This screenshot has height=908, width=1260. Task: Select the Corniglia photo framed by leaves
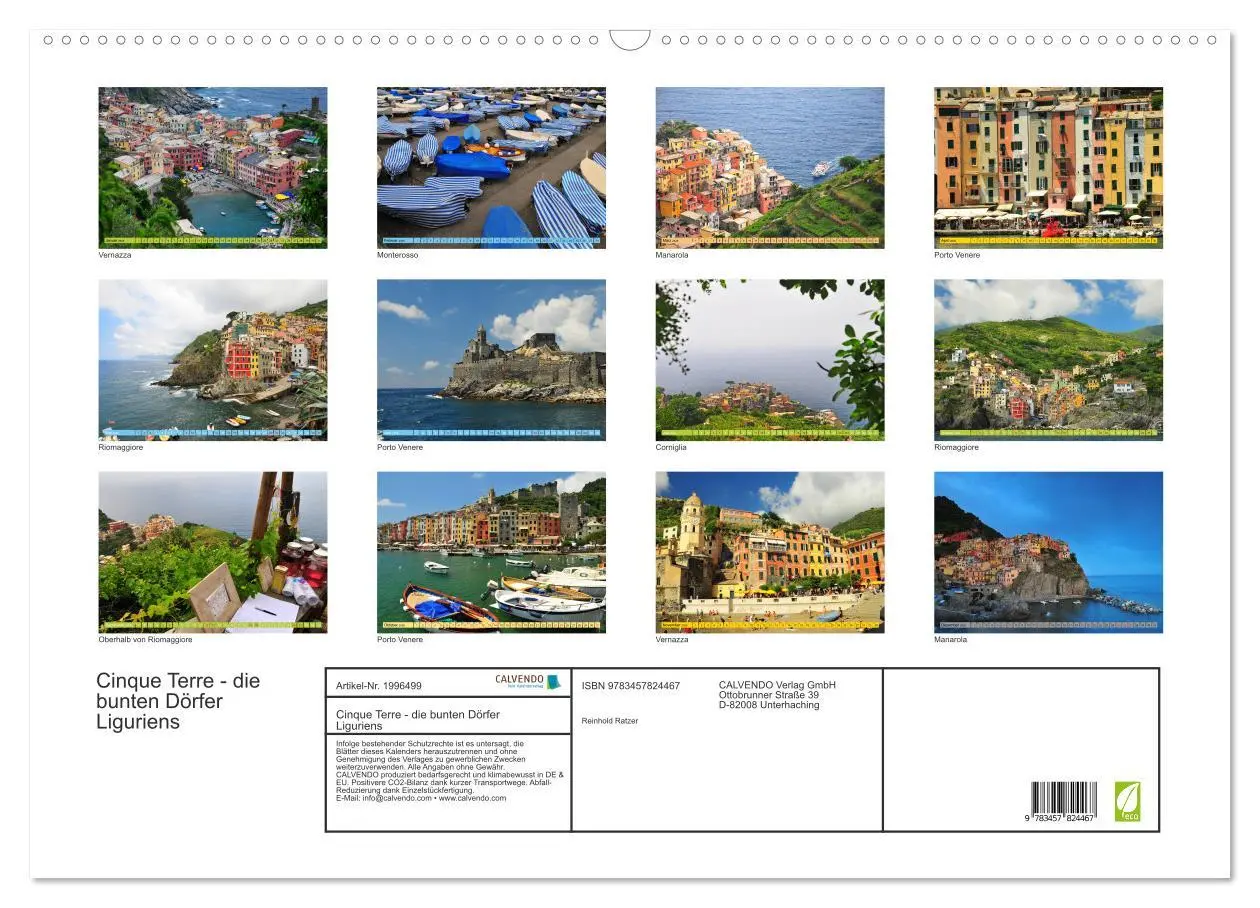770,360
